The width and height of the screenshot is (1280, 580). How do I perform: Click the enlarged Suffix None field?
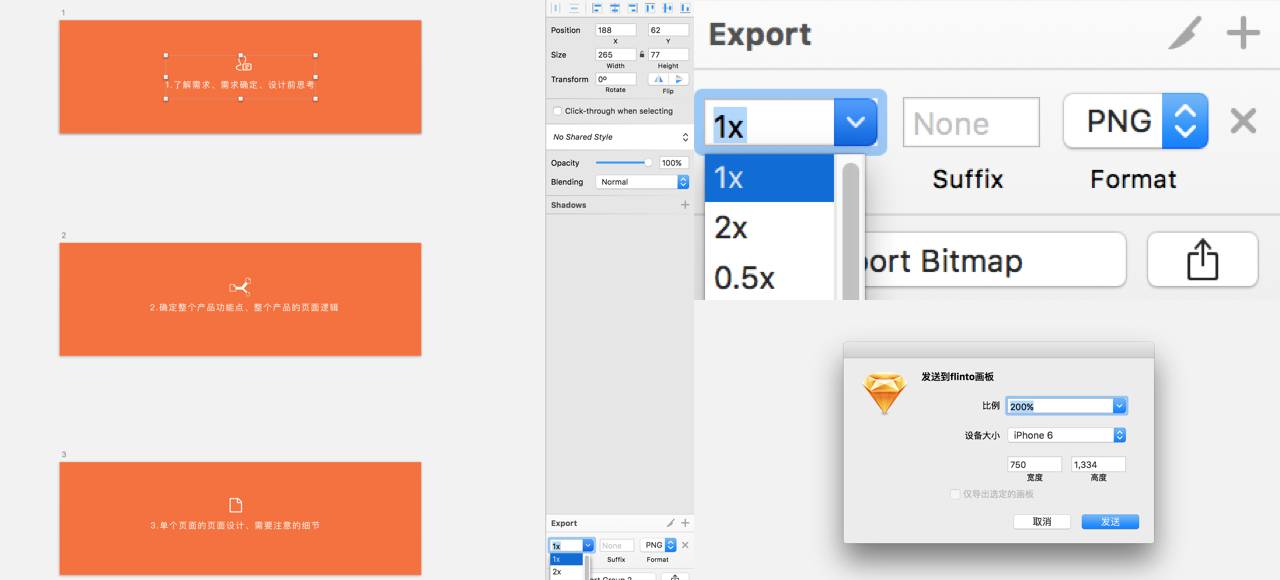971,122
